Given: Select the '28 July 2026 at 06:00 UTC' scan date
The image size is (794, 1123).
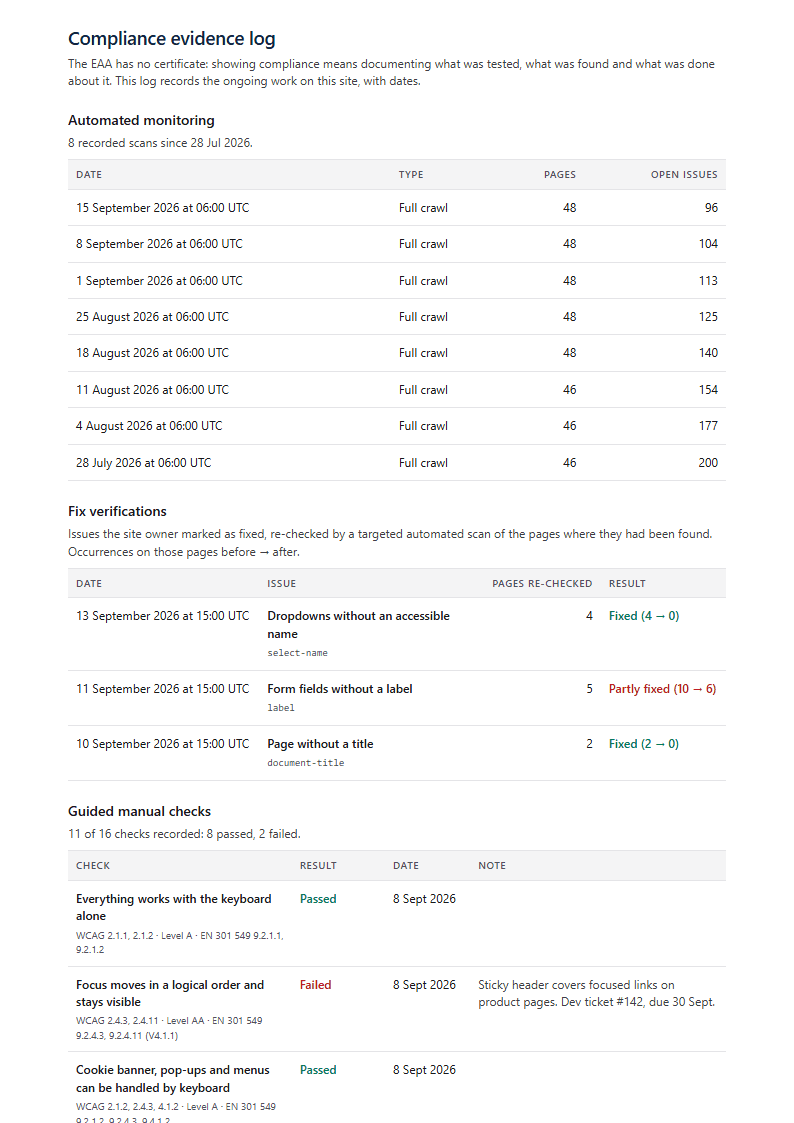Looking at the screenshot, I should (x=143, y=463).
